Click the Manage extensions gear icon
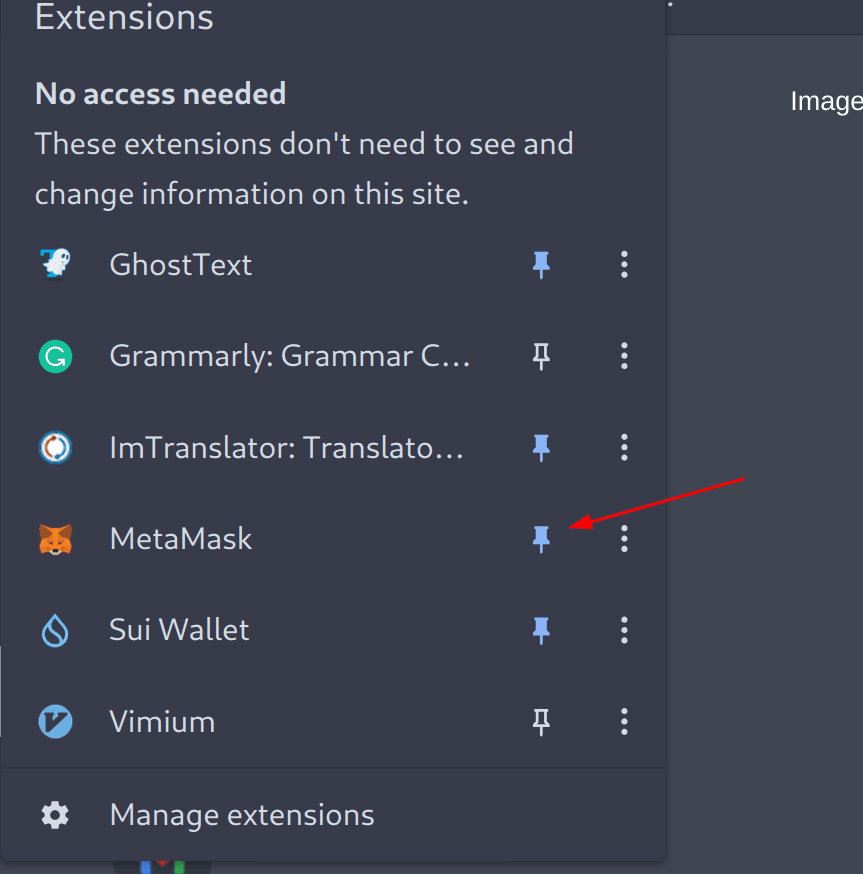 click(55, 815)
